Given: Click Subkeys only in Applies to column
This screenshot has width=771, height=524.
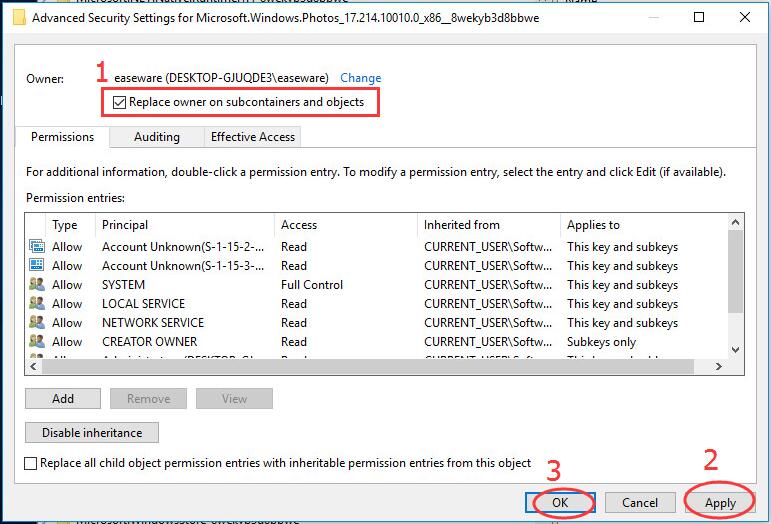Looking at the screenshot, I should pos(601,341).
